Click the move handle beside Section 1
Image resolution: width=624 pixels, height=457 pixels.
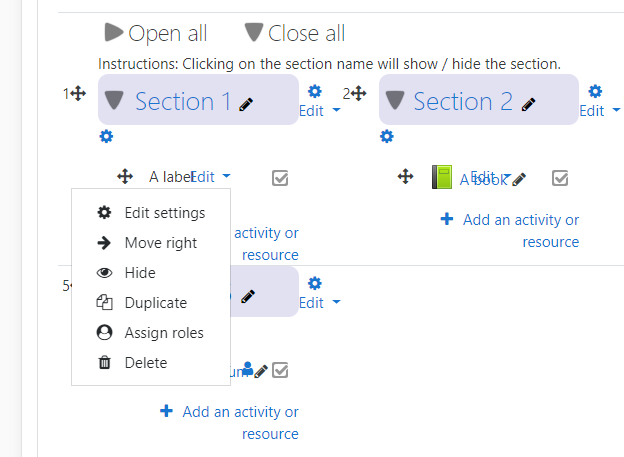point(78,94)
